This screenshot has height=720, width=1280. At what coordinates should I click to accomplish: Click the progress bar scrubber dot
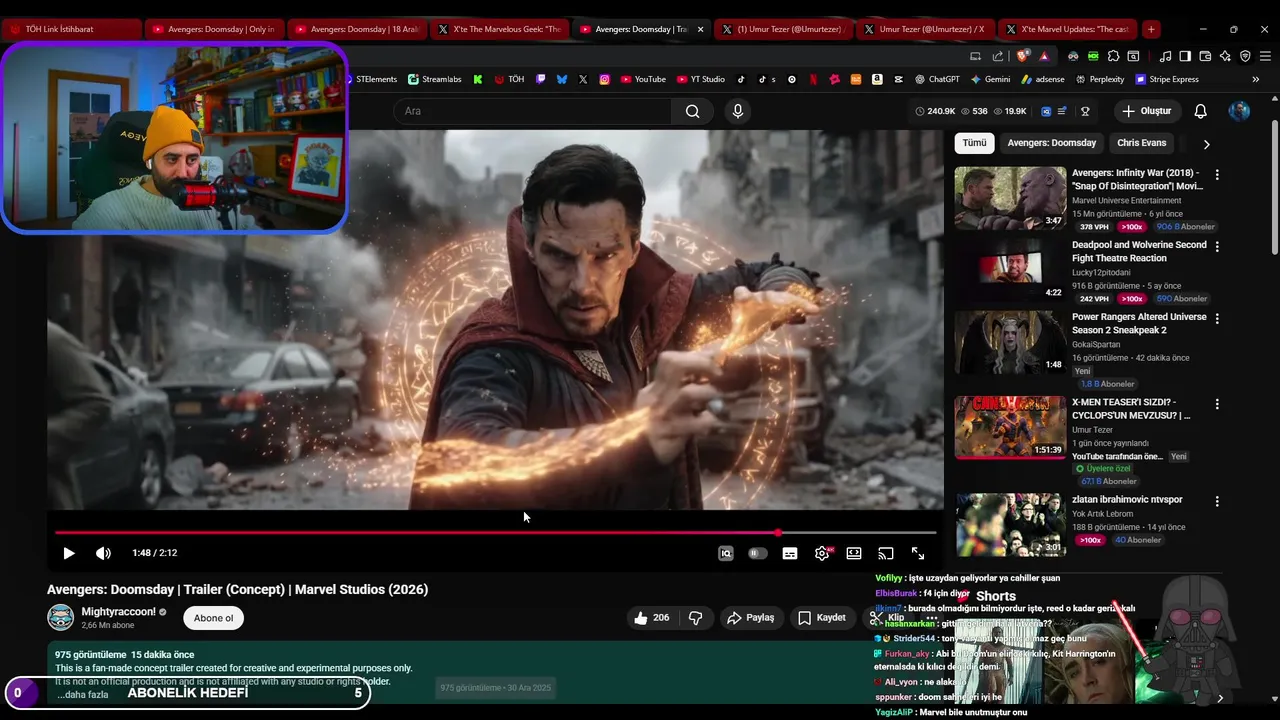point(778,533)
